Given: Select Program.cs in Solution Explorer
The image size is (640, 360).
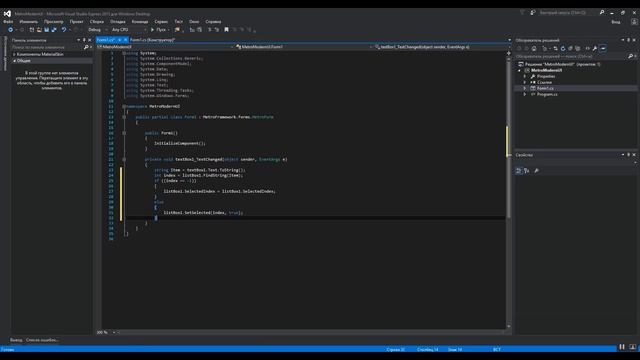Looking at the screenshot, I should [547, 94].
